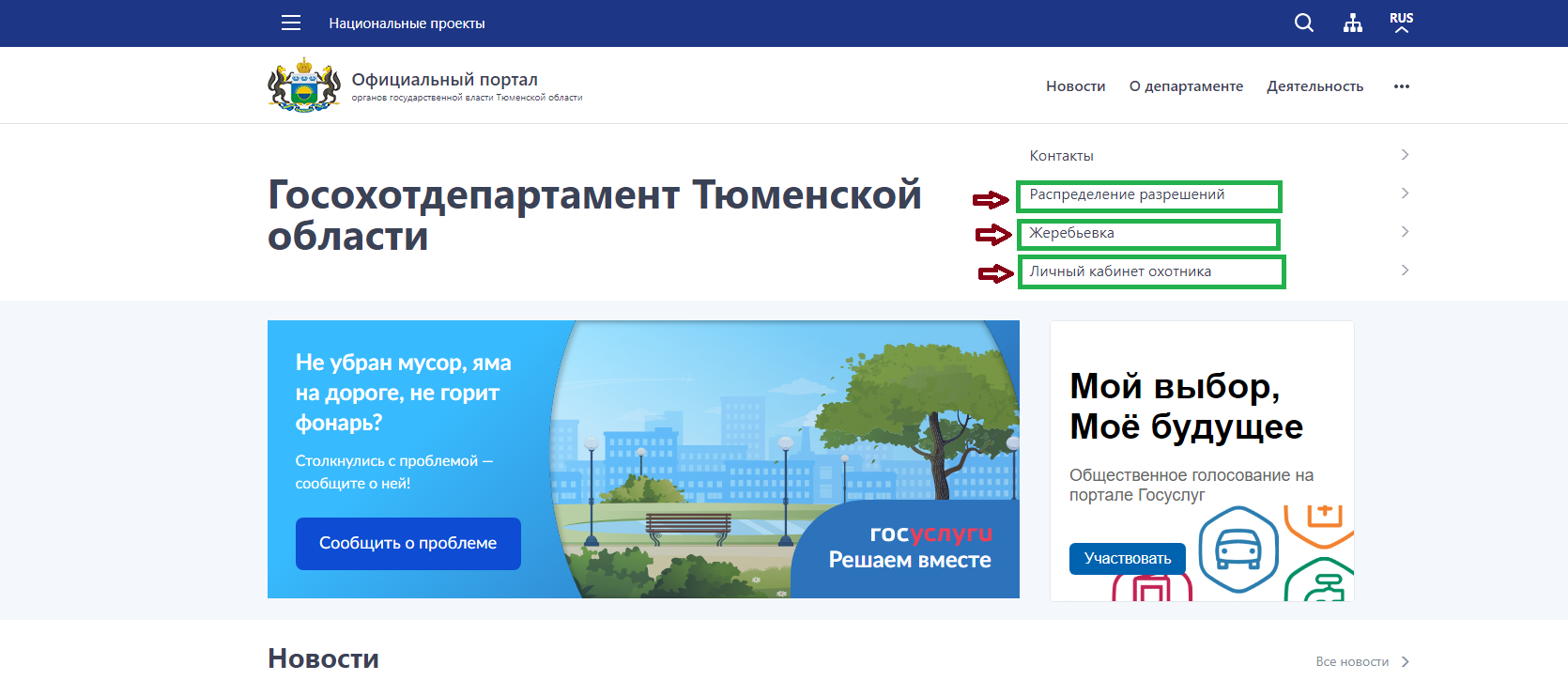
Task: Click the Участвовать button
Action: tap(1127, 559)
